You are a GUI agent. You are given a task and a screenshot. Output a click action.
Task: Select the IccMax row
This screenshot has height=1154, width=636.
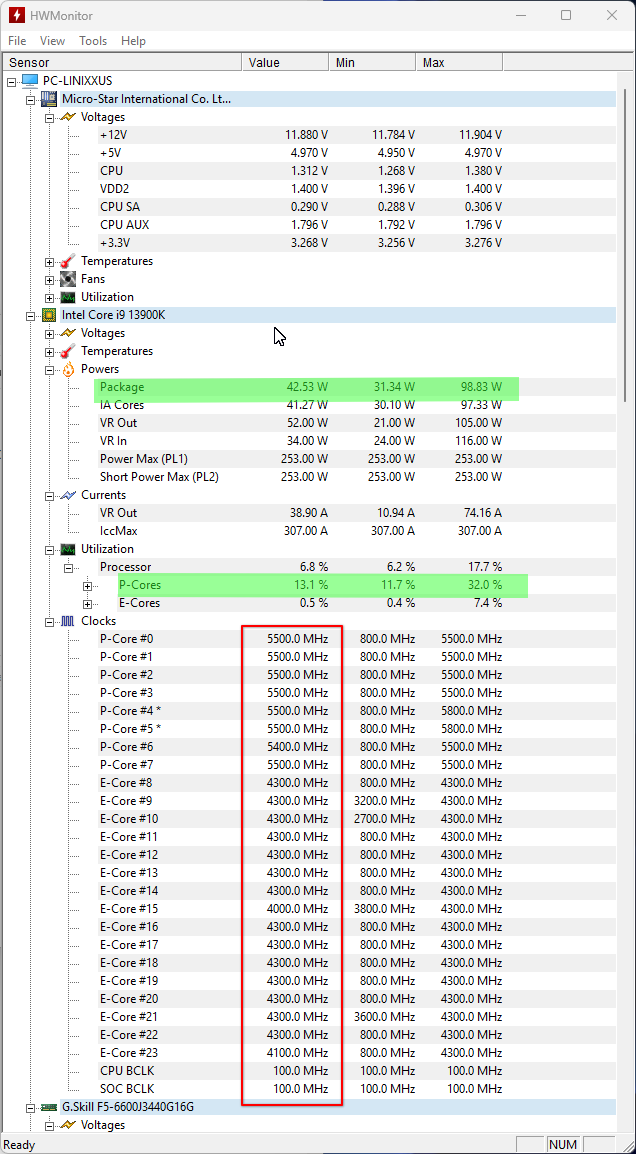[357, 531]
